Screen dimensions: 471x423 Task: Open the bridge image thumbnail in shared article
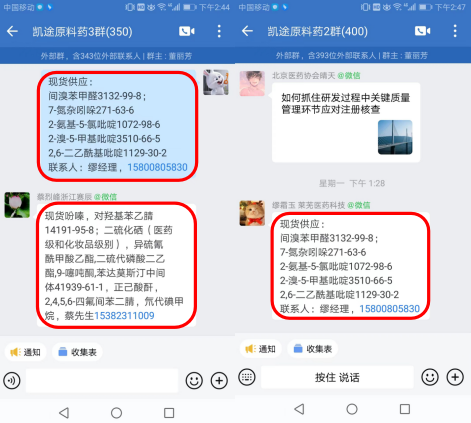coord(395,137)
